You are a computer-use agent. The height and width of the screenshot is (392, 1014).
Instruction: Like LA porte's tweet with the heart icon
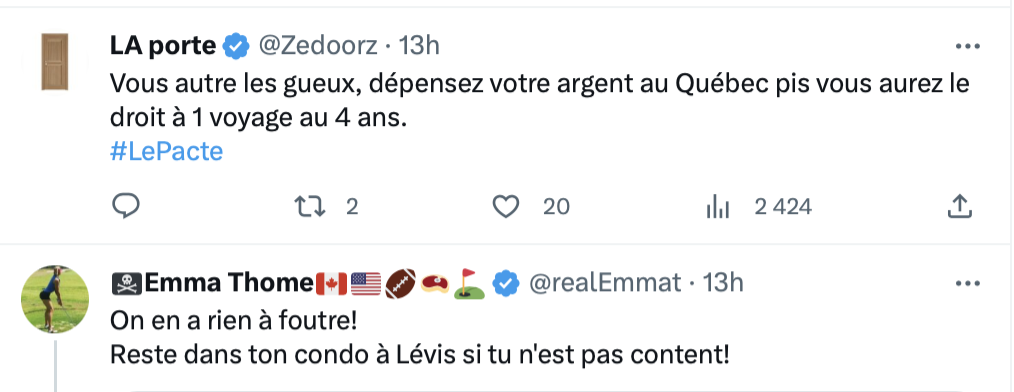(x=506, y=207)
